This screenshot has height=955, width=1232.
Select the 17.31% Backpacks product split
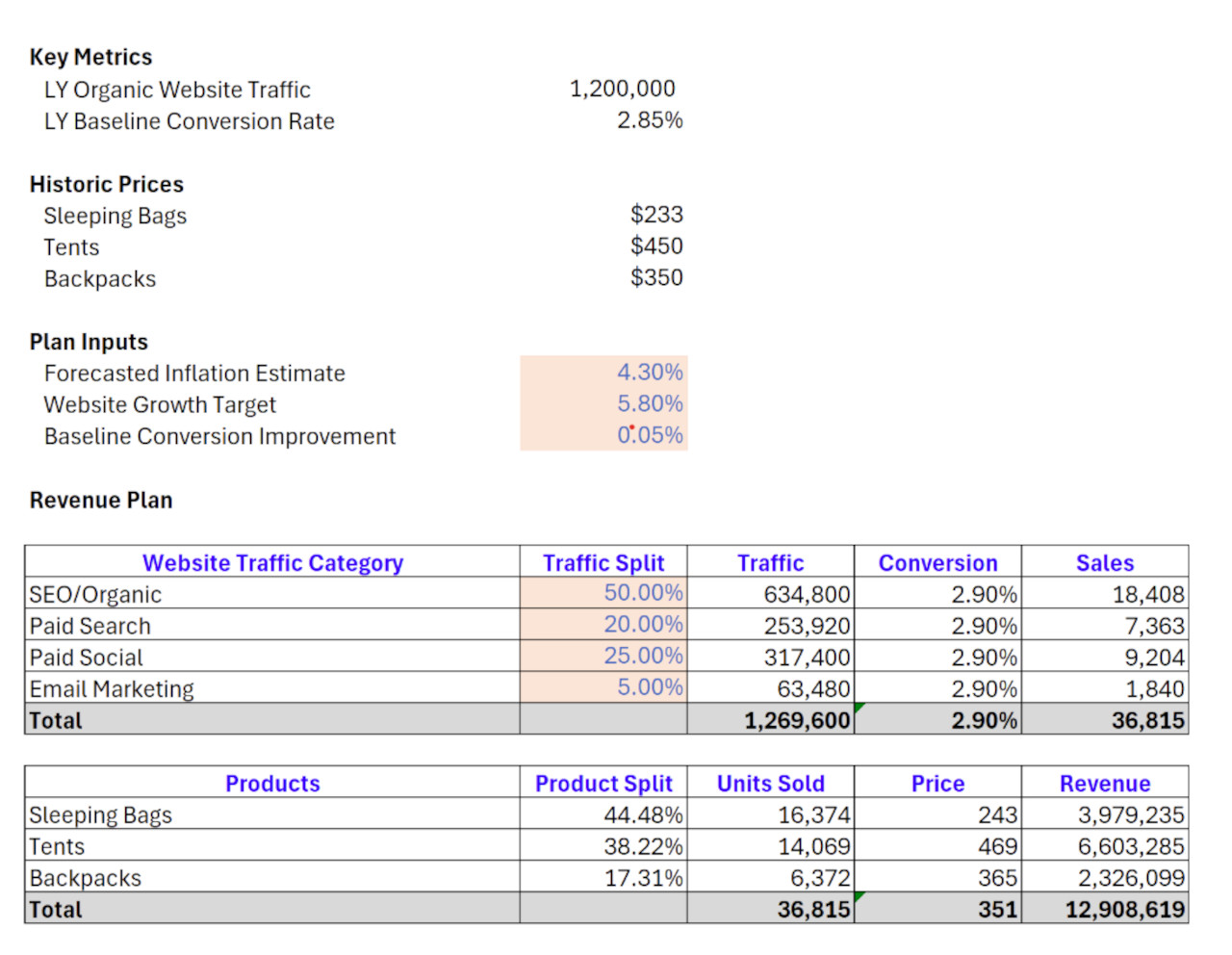click(x=603, y=877)
